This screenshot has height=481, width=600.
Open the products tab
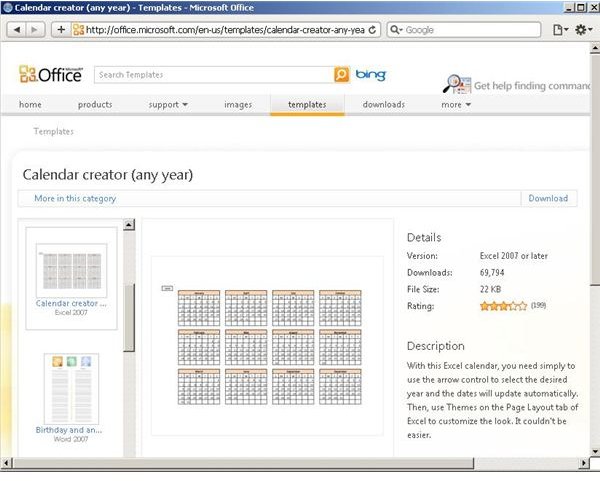[x=95, y=104]
